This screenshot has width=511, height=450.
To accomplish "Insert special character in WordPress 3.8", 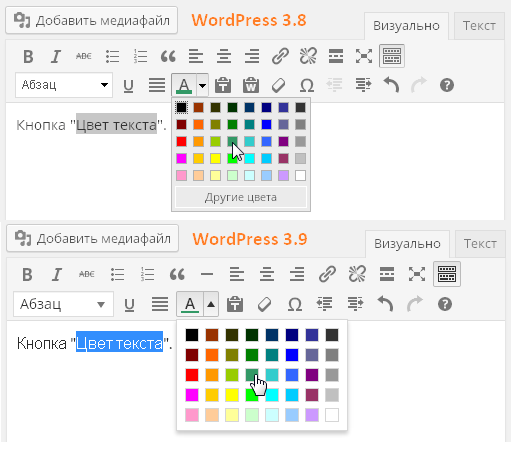I will pos(307,86).
